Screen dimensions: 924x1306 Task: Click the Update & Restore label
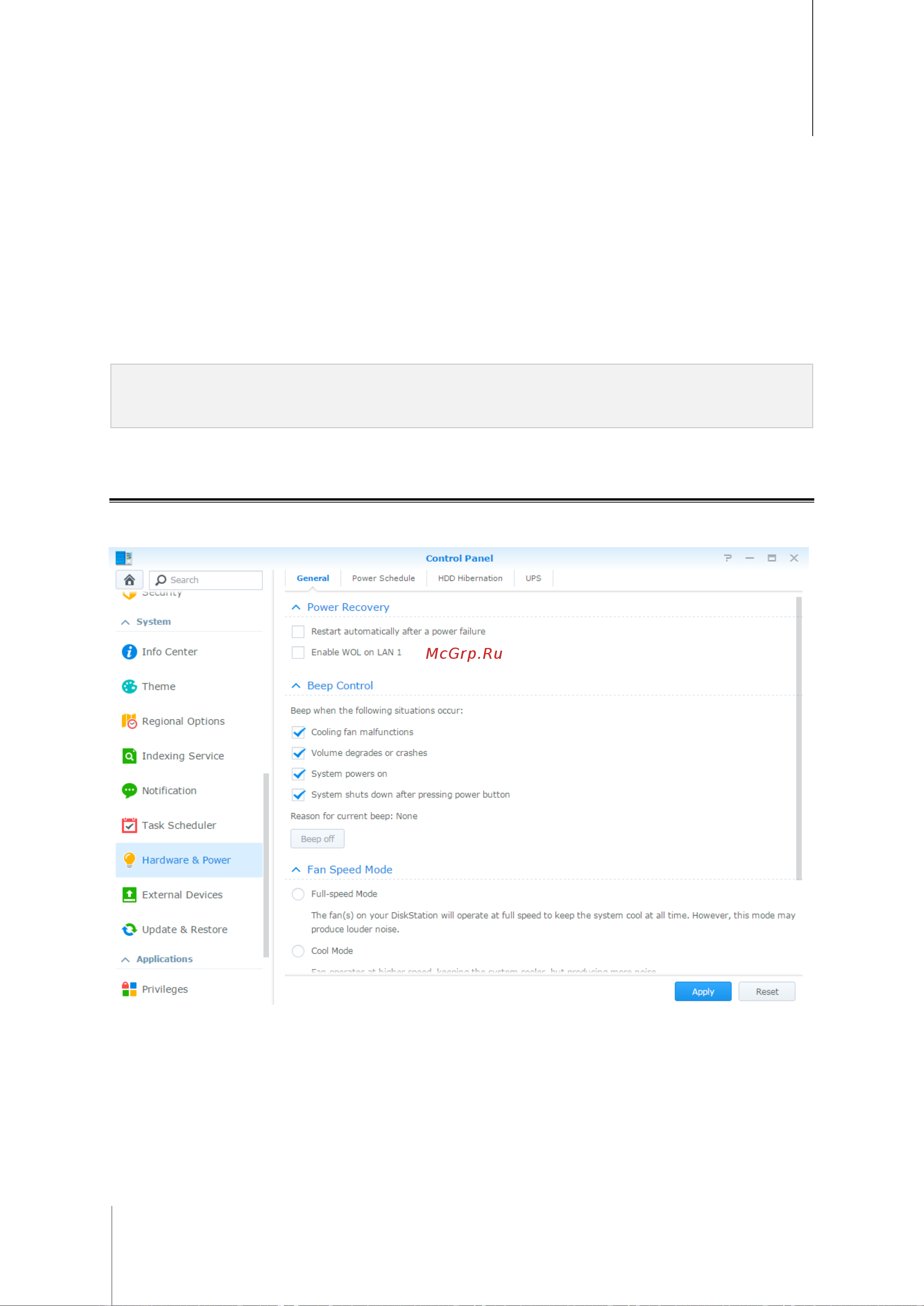(184, 929)
